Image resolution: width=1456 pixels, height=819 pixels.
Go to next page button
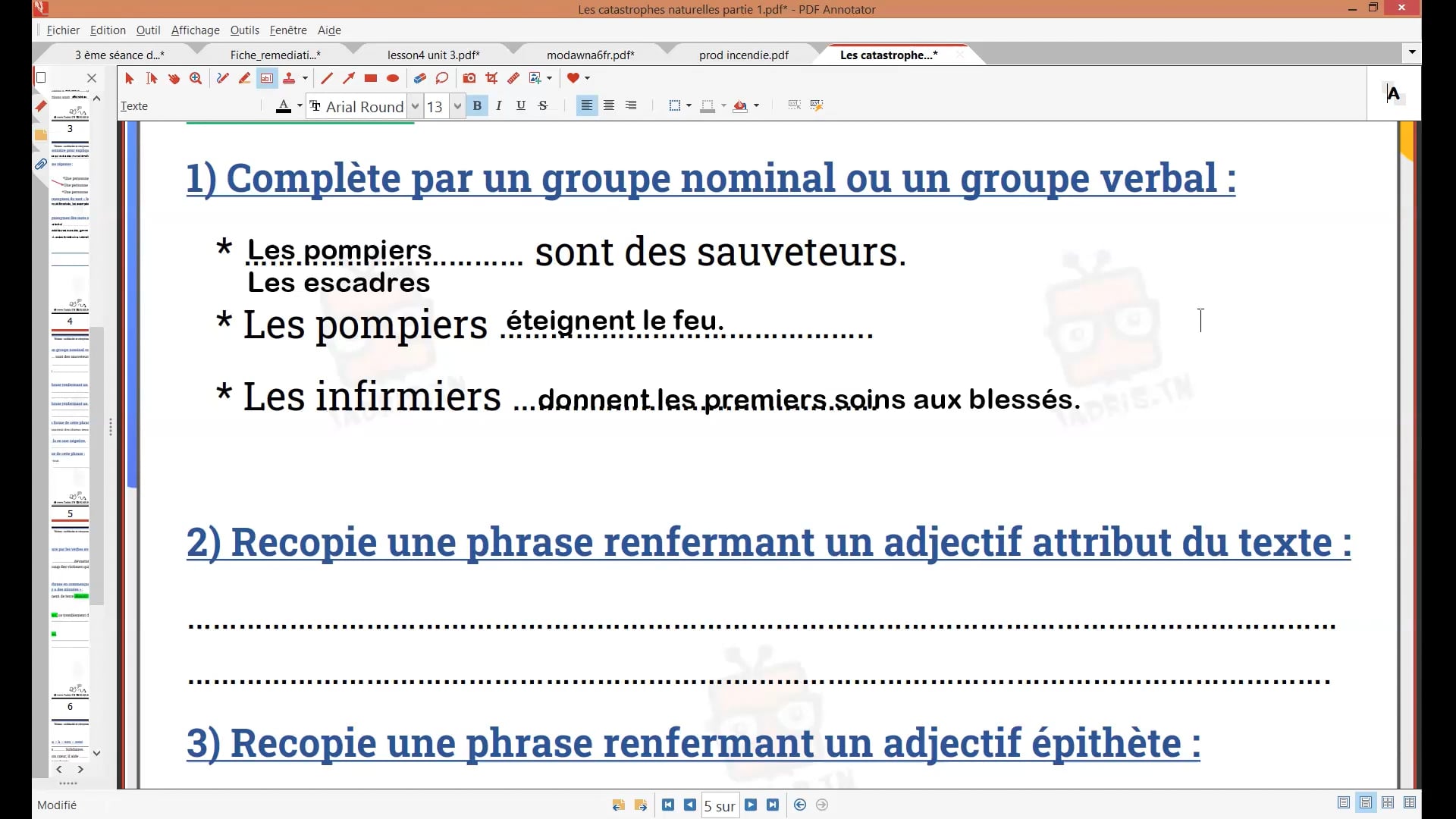[x=751, y=805]
